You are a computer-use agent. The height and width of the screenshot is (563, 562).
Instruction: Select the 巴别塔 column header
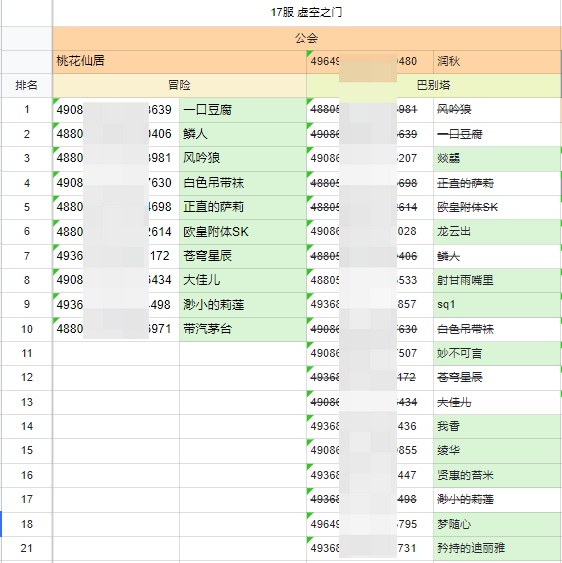point(434,85)
